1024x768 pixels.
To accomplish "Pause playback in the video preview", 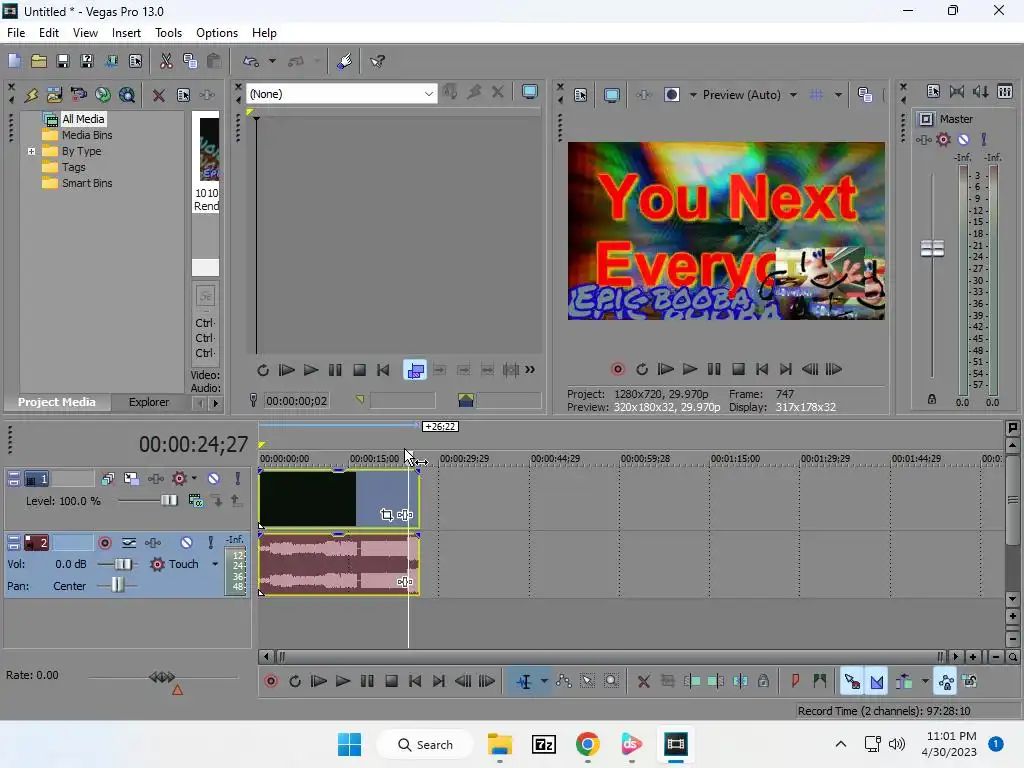I will [714, 369].
